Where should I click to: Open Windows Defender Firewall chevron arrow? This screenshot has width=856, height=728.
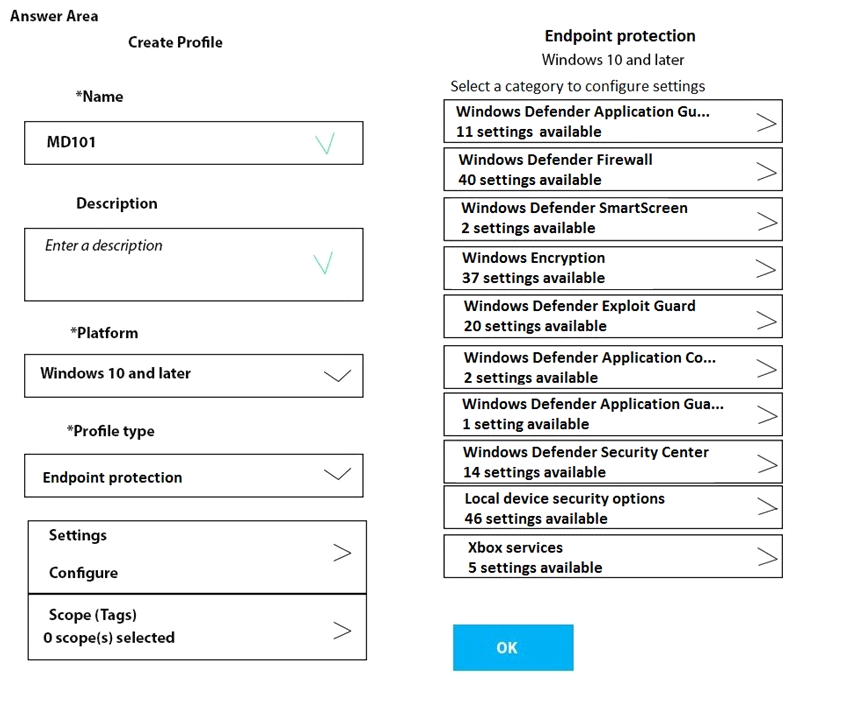tap(766, 172)
